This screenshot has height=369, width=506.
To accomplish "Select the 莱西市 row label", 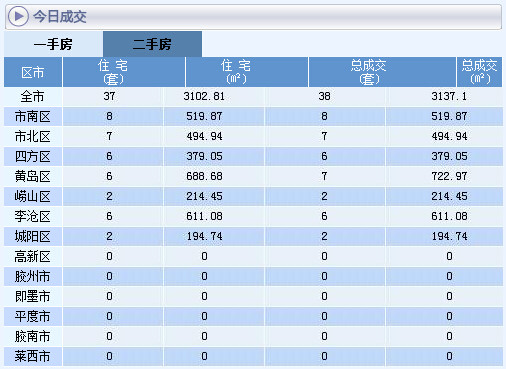I will 32,357.
